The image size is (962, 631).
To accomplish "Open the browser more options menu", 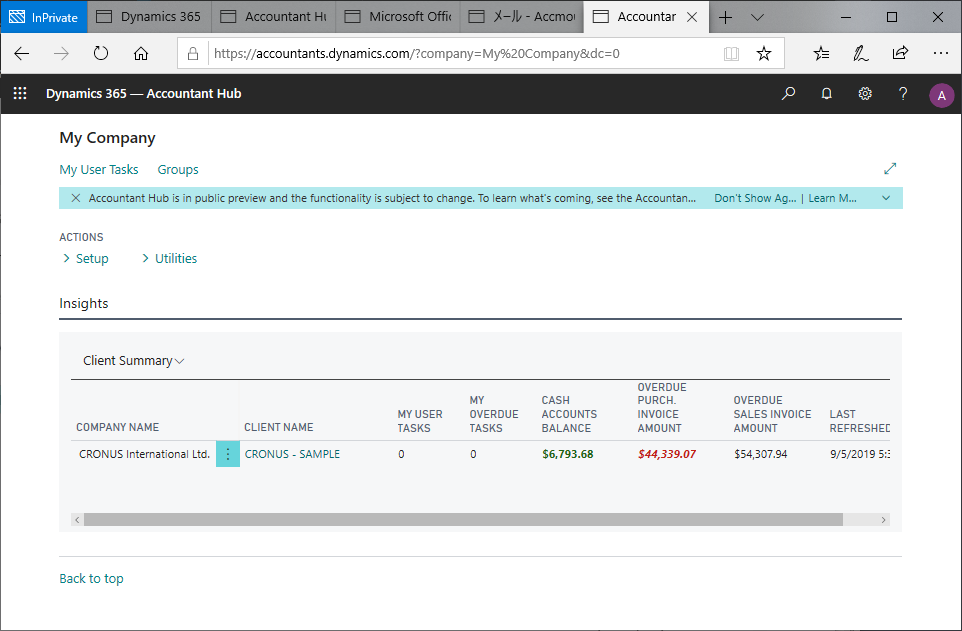I will tap(941, 53).
